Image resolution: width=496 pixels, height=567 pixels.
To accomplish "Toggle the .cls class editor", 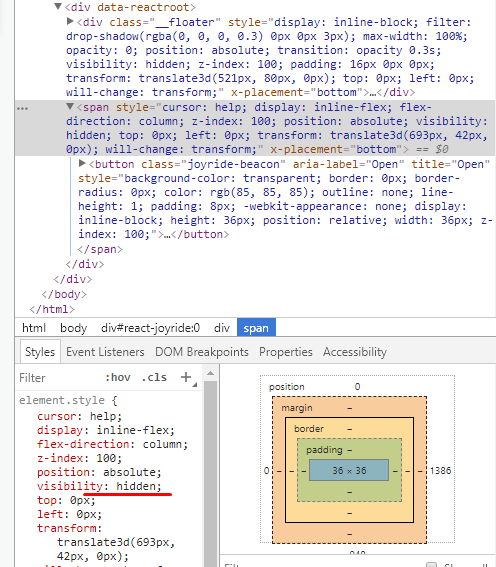I will (x=154, y=378).
